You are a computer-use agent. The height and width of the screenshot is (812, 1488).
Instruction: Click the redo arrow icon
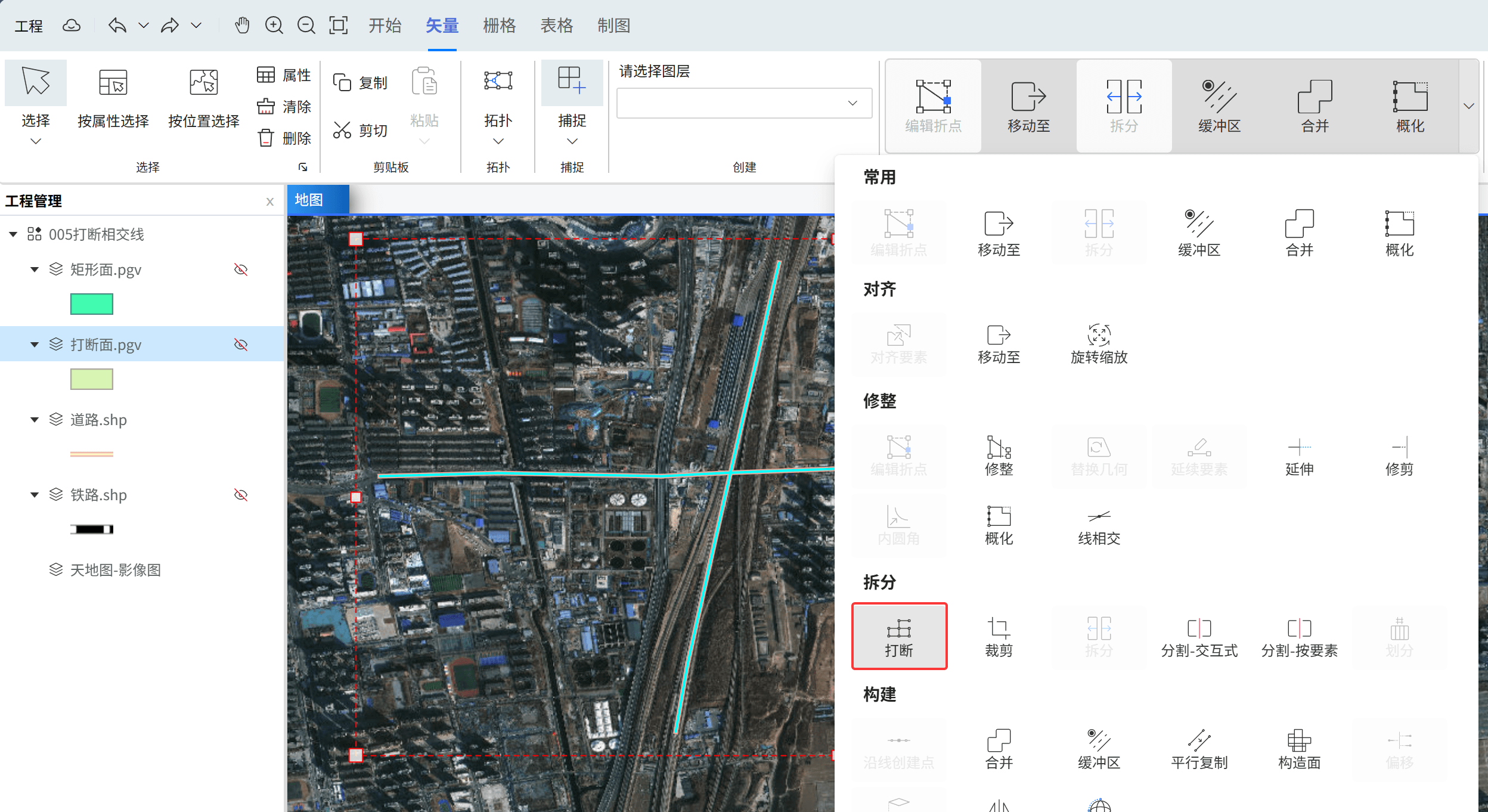[170, 26]
